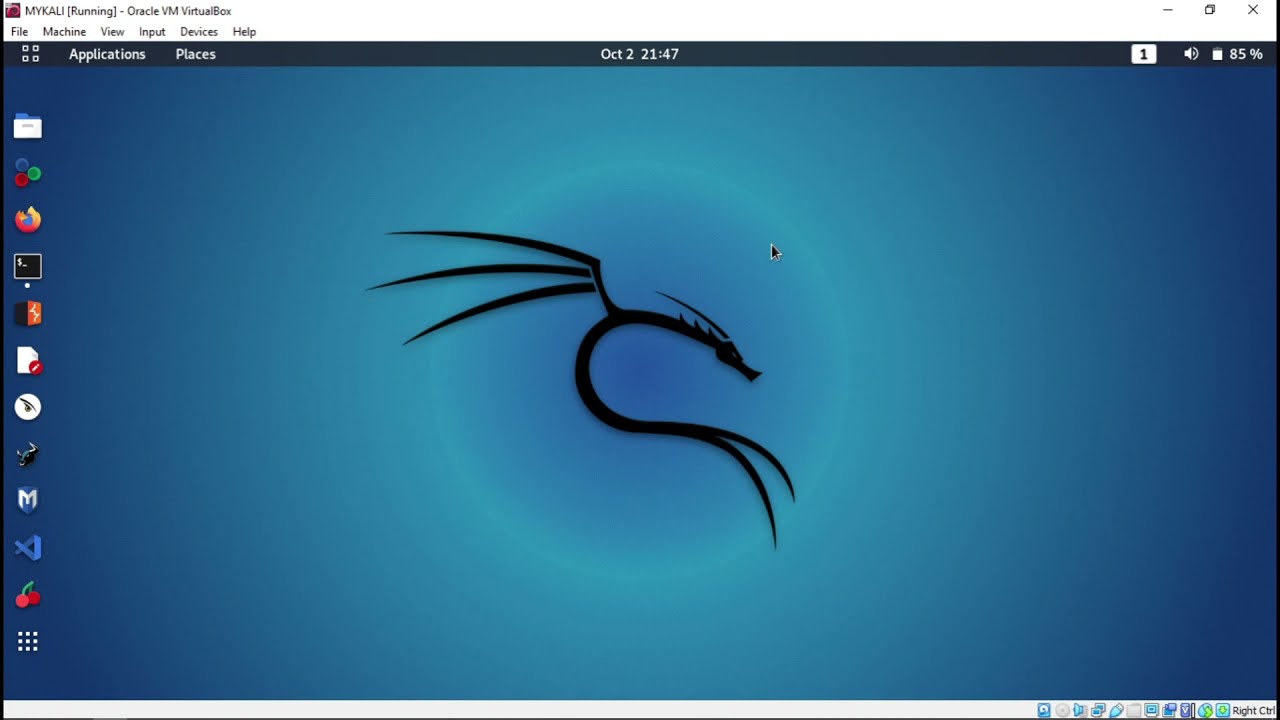Open Visual Studio Code from the dock
The height and width of the screenshot is (720, 1280).
point(28,547)
